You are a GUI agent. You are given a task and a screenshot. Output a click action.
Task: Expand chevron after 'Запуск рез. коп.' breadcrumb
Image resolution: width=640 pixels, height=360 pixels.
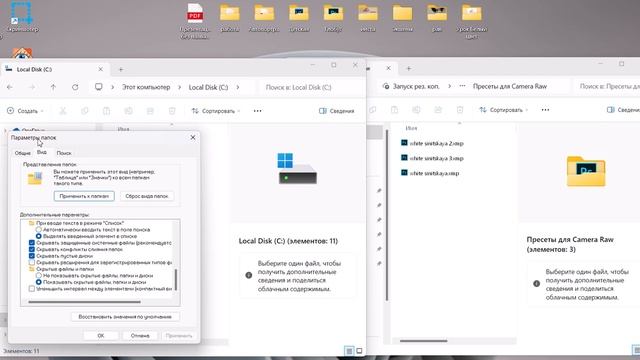pyautogui.click(x=449, y=86)
